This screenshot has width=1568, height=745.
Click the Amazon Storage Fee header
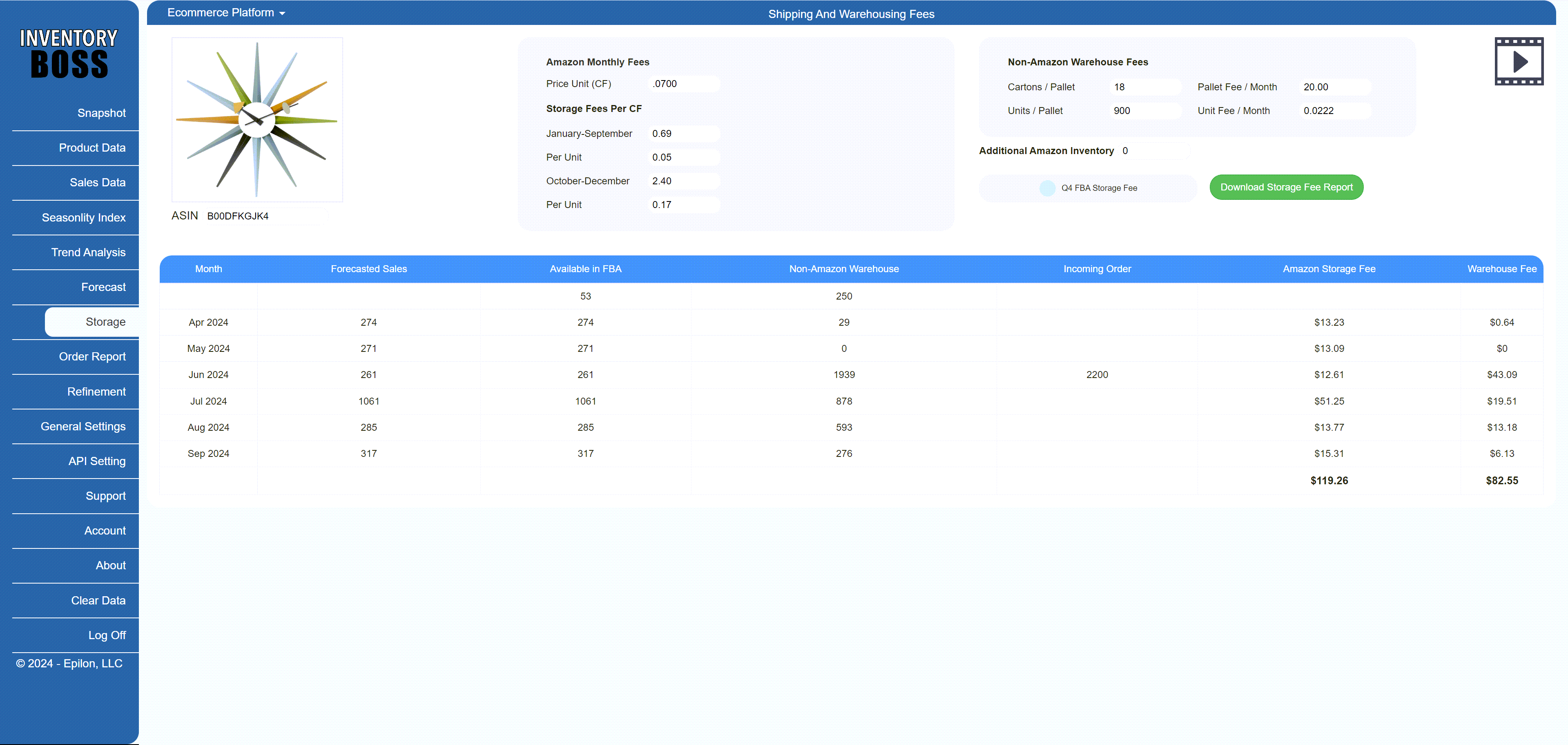coord(1329,269)
